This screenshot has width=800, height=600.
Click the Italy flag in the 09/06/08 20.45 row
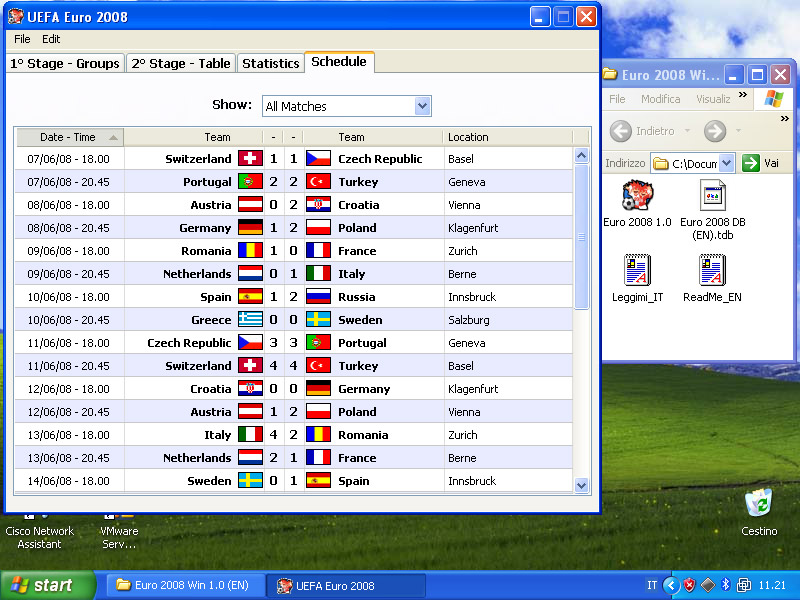(x=318, y=273)
